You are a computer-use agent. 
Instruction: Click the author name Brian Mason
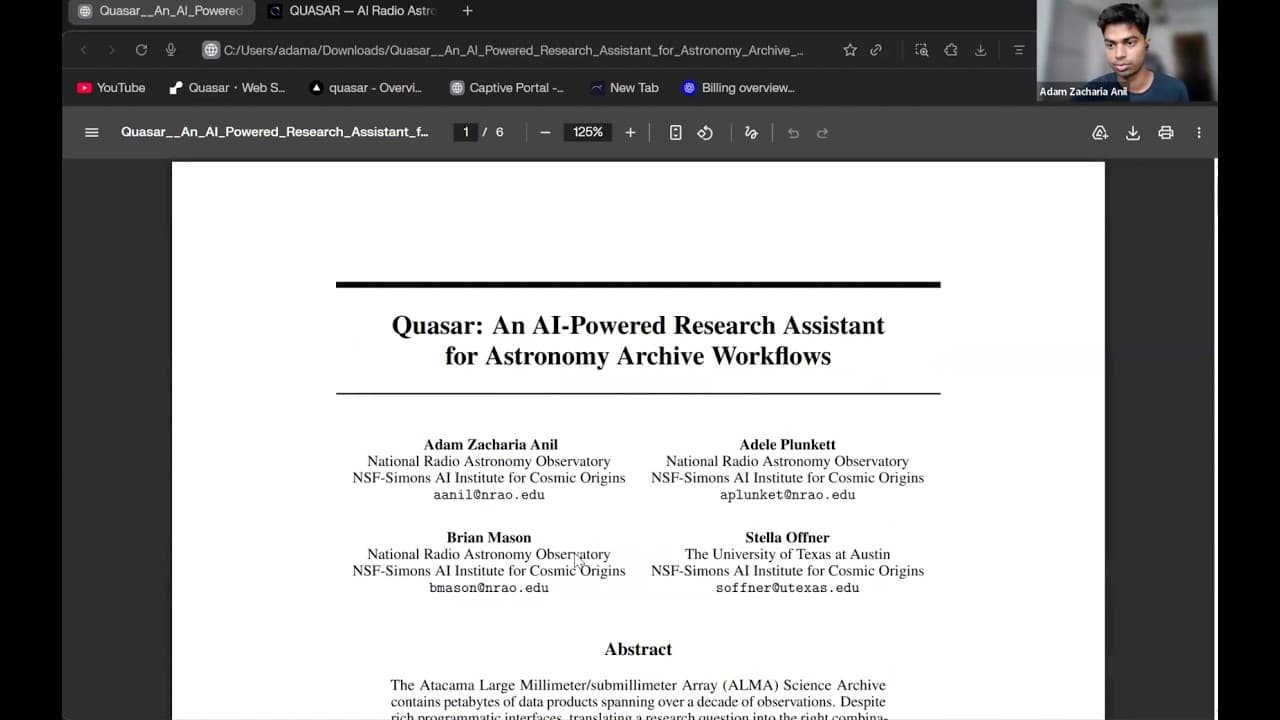coord(489,538)
